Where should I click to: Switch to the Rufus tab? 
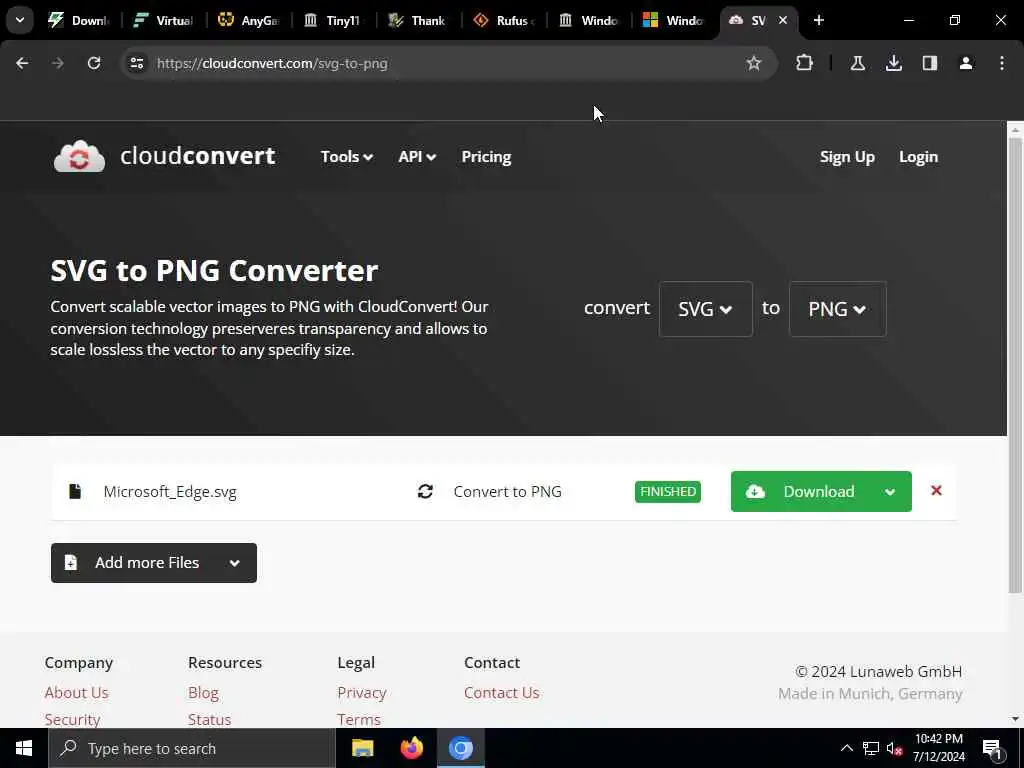504,20
